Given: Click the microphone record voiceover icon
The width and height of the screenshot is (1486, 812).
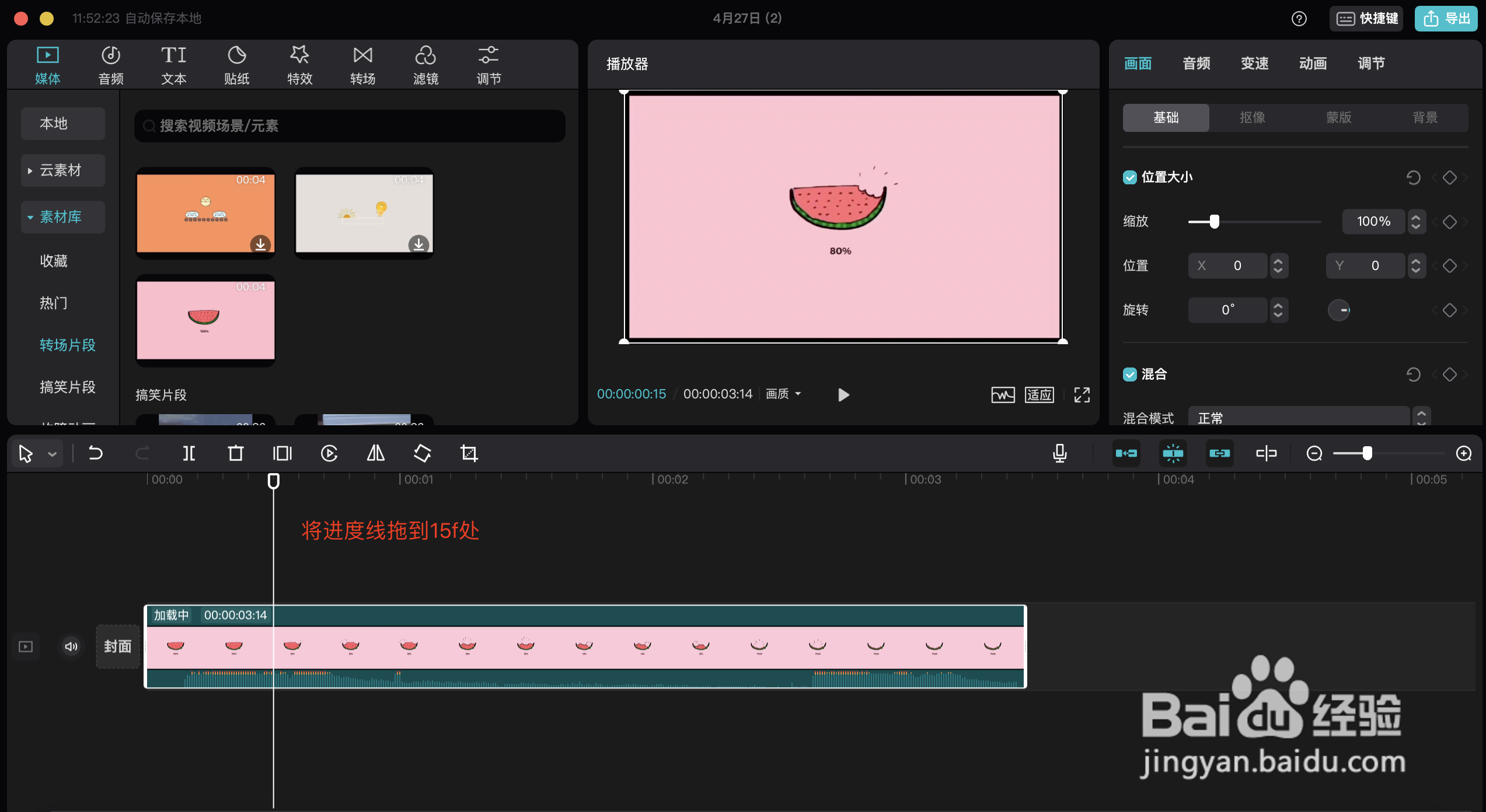Looking at the screenshot, I should pyautogui.click(x=1060, y=453).
